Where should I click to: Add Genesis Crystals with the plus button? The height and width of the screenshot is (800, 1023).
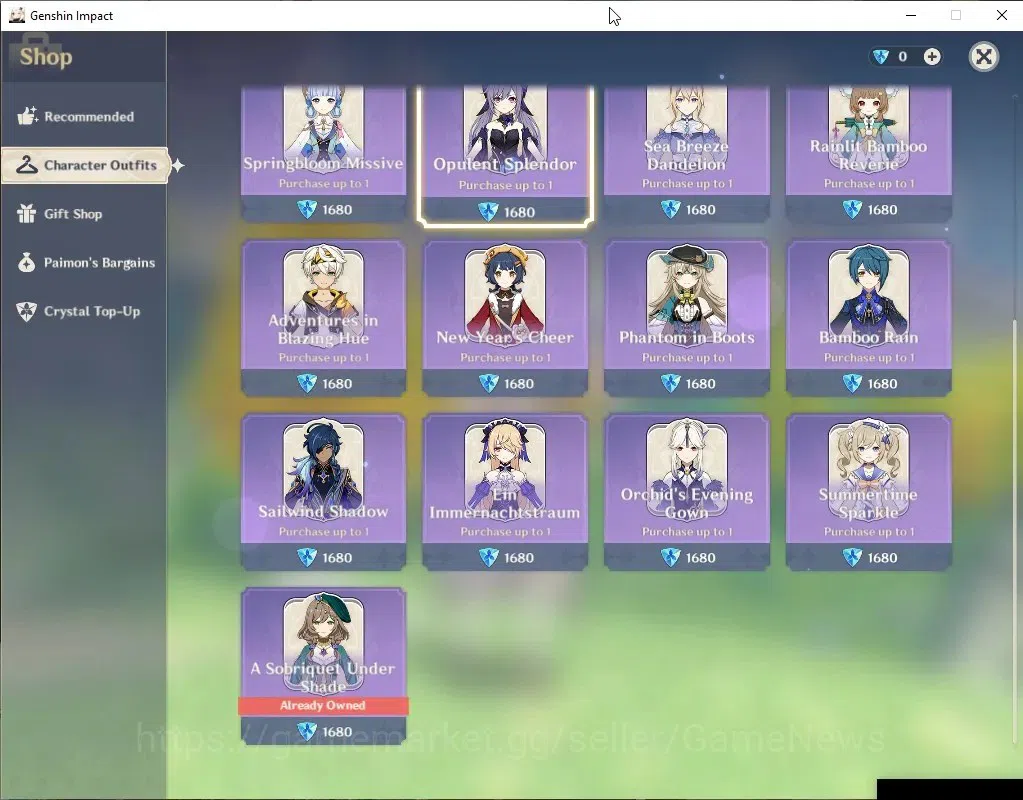932,57
